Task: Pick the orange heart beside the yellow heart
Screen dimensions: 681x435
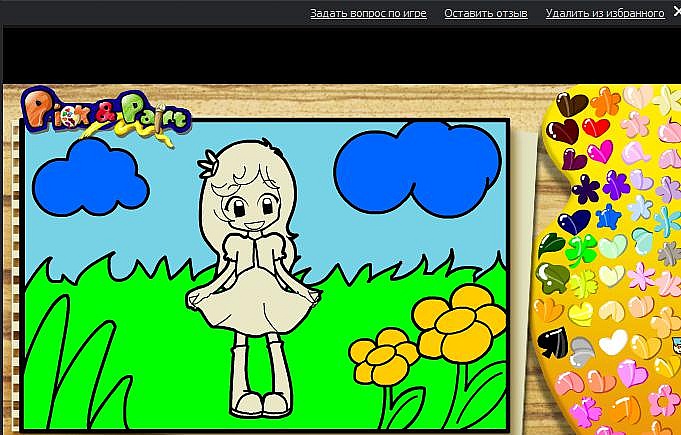Action: (549, 310)
